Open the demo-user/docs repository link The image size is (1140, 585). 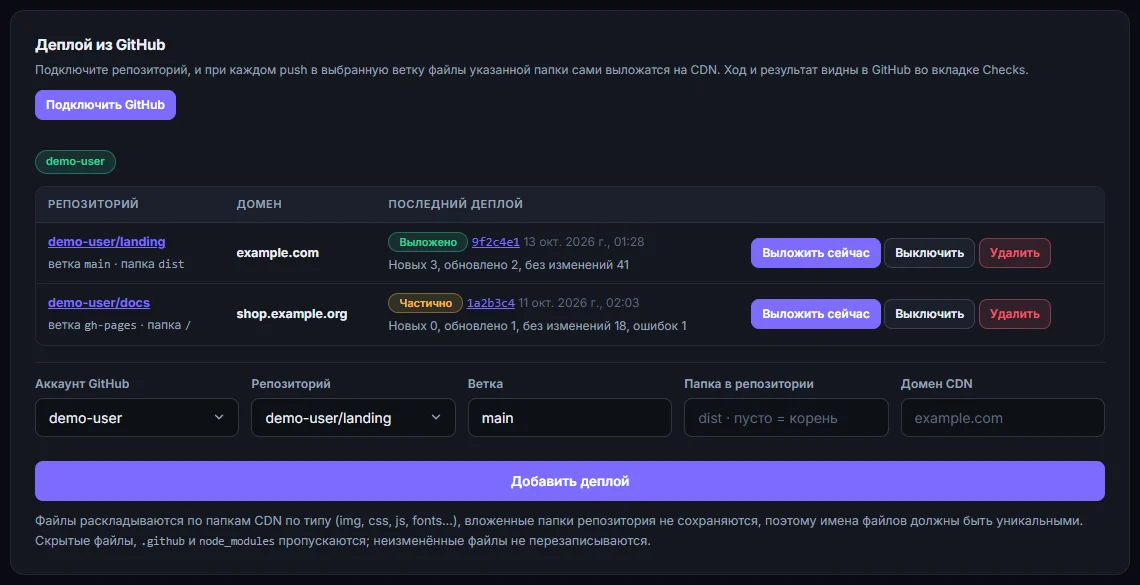pos(99,302)
